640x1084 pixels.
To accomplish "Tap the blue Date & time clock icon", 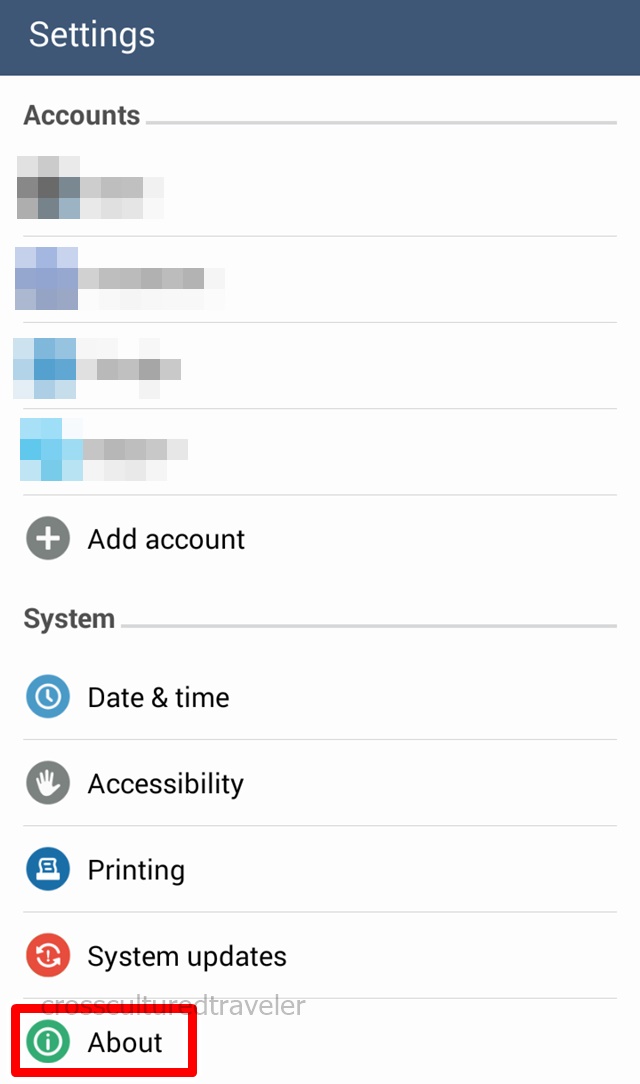I will click(47, 697).
